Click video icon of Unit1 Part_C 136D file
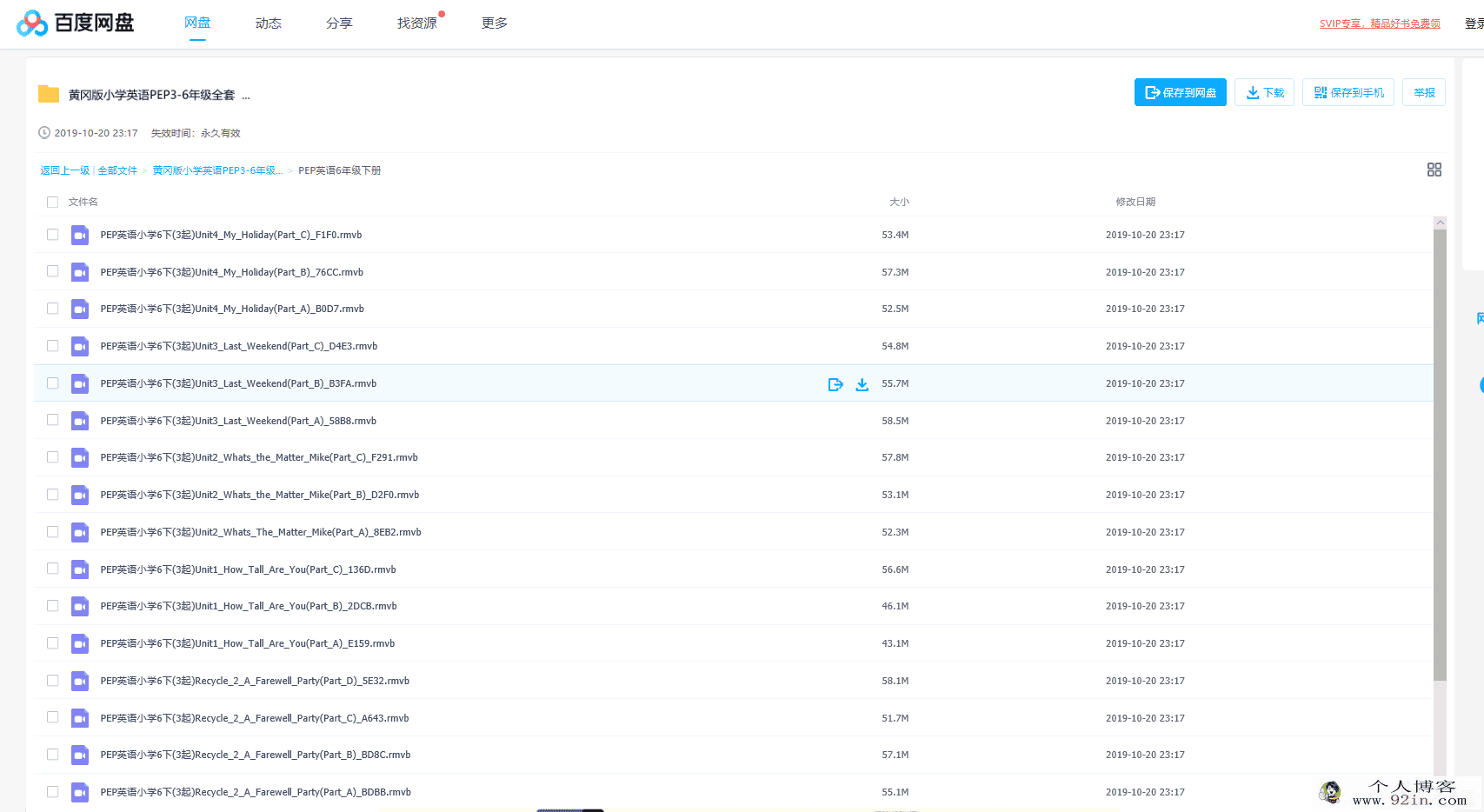 [x=80, y=569]
